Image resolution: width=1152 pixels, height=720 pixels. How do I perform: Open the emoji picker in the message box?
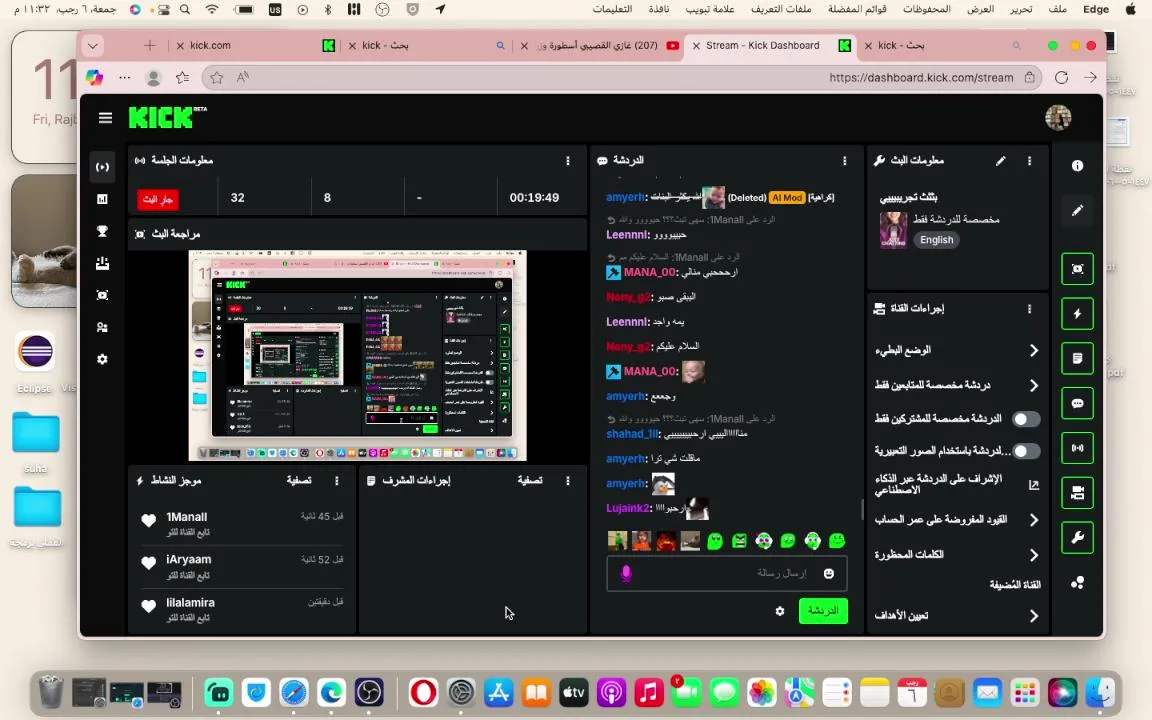[829, 573]
